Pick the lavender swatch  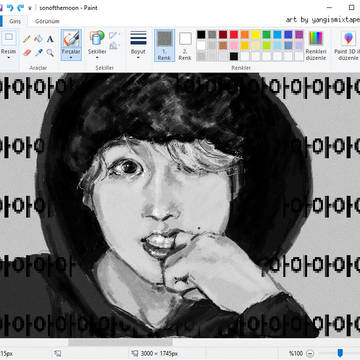(299, 45)
